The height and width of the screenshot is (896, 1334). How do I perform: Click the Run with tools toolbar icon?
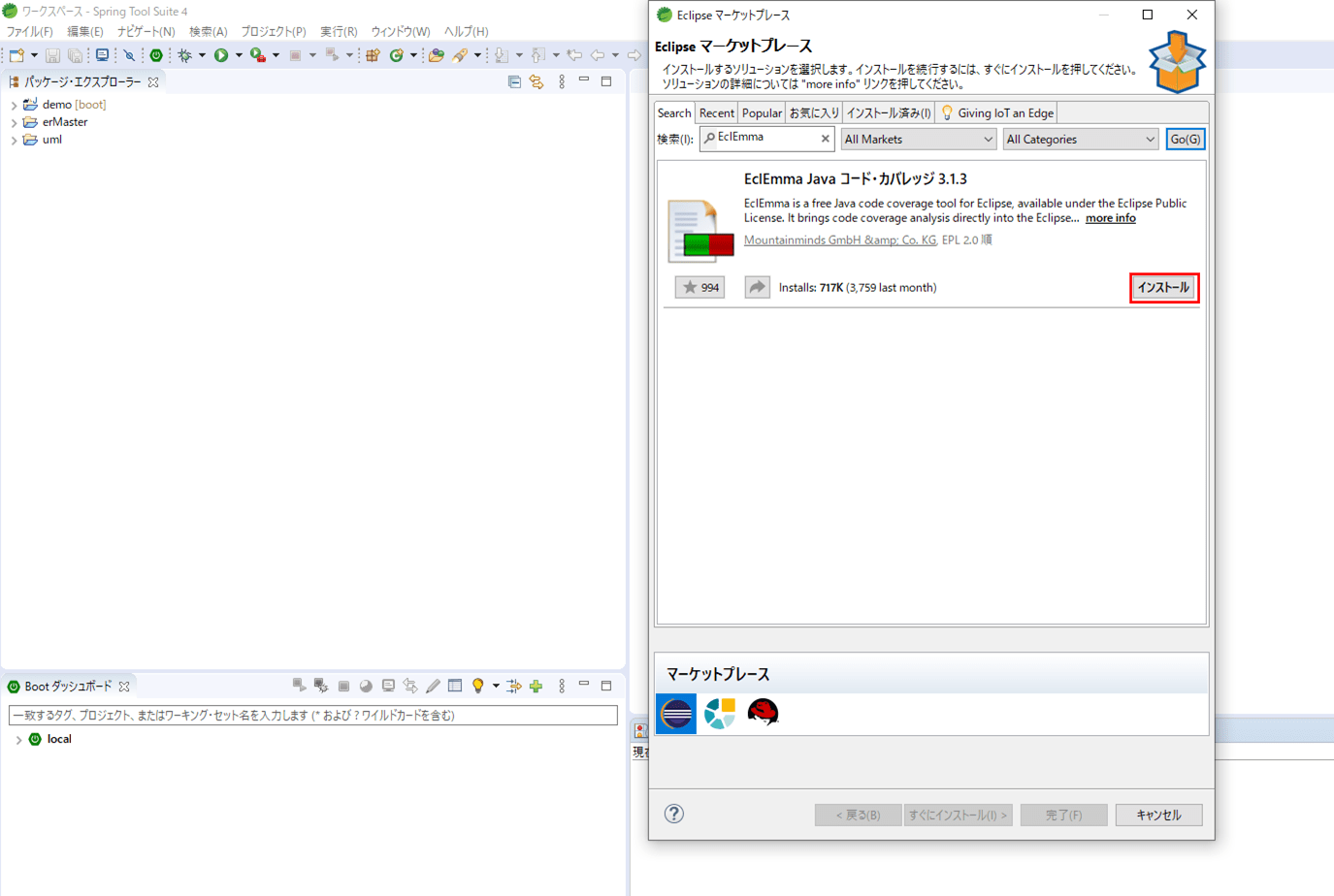click(257, 55)
